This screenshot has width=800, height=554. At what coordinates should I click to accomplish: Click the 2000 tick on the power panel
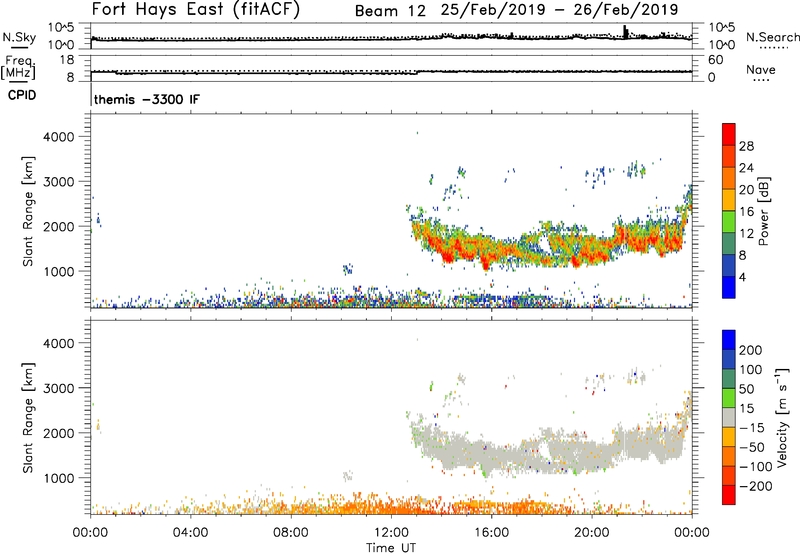coord(59,226)
